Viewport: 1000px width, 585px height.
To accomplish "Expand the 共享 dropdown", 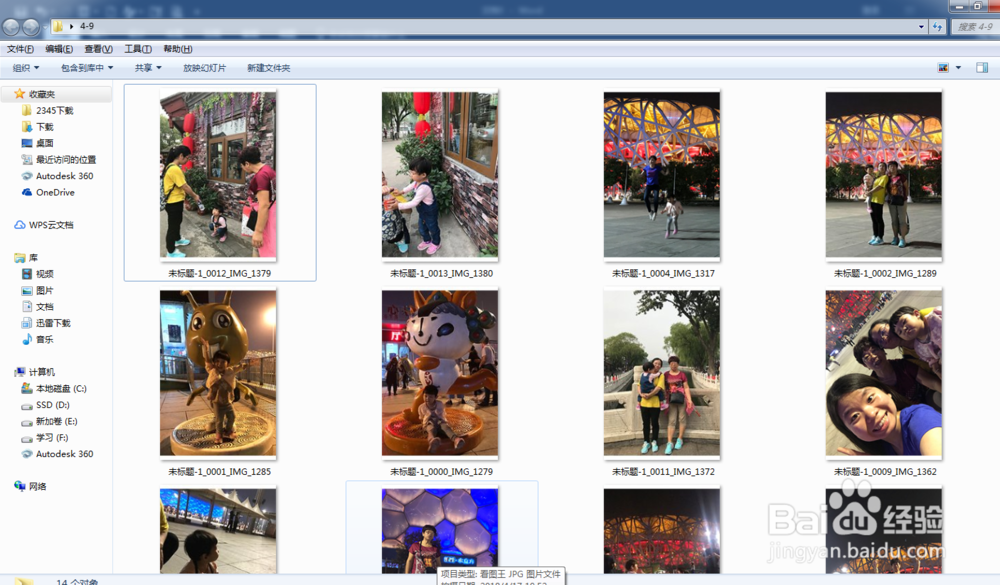I will [x=148, y=68].
